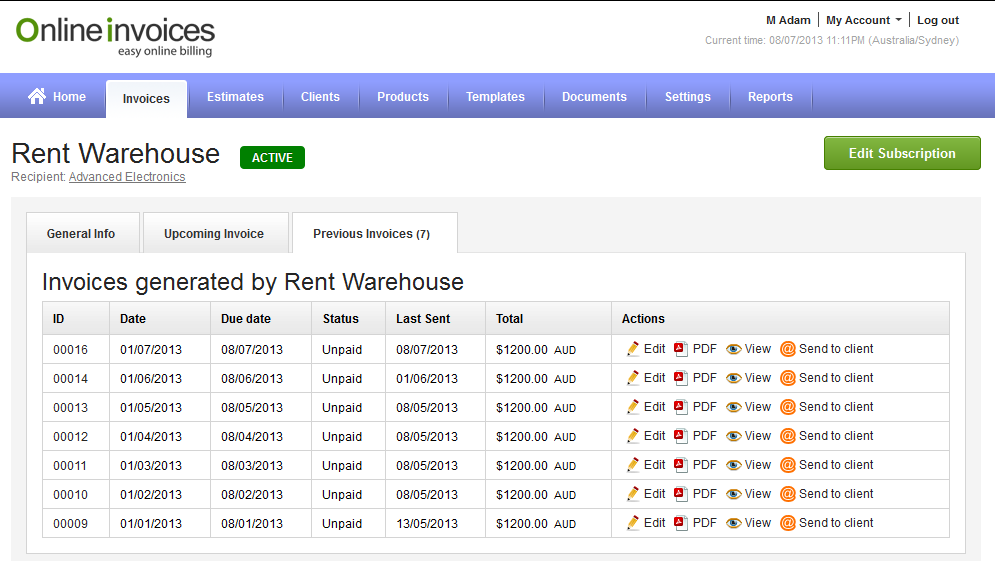The image size is (995, 561).
Task: Click the Send to client icon for invoice 00009
Action: coord(788,523)
